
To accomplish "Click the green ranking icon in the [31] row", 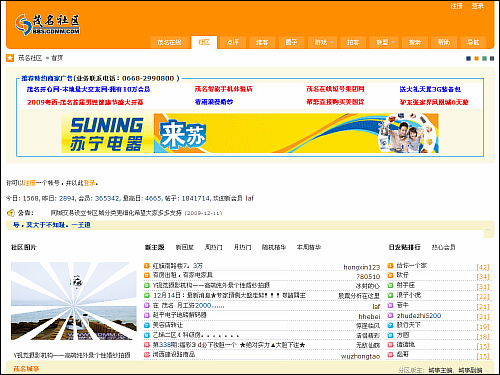I will (390, 285).
